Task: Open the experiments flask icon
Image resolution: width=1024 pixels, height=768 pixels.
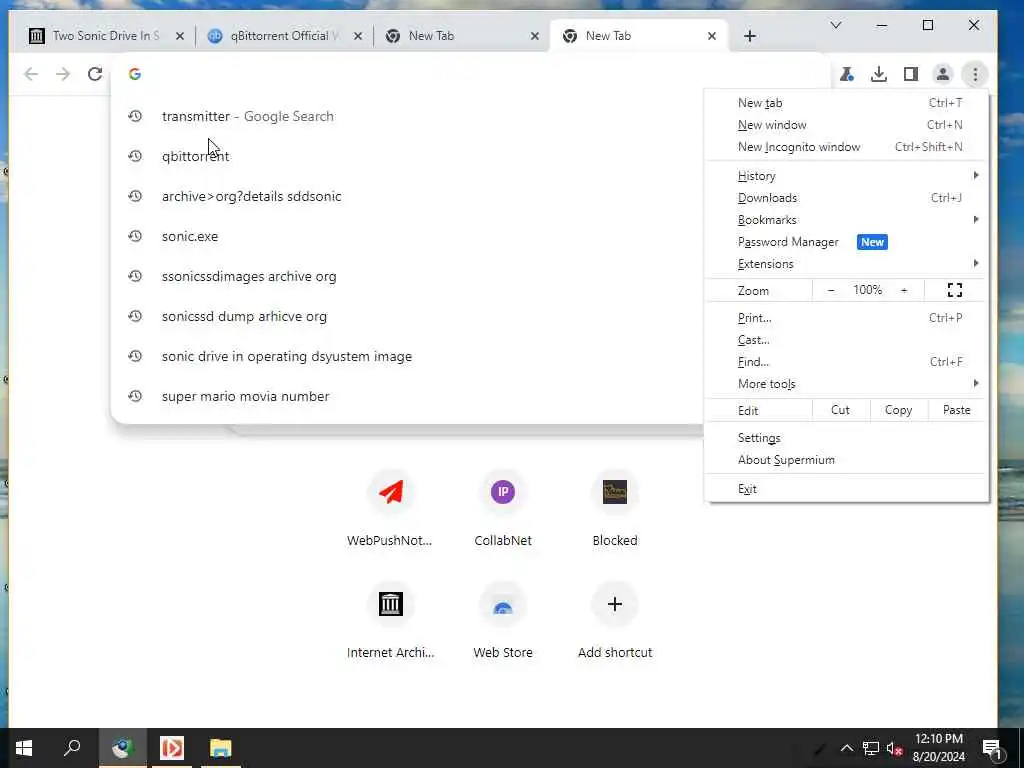Action: click(847, 74)
